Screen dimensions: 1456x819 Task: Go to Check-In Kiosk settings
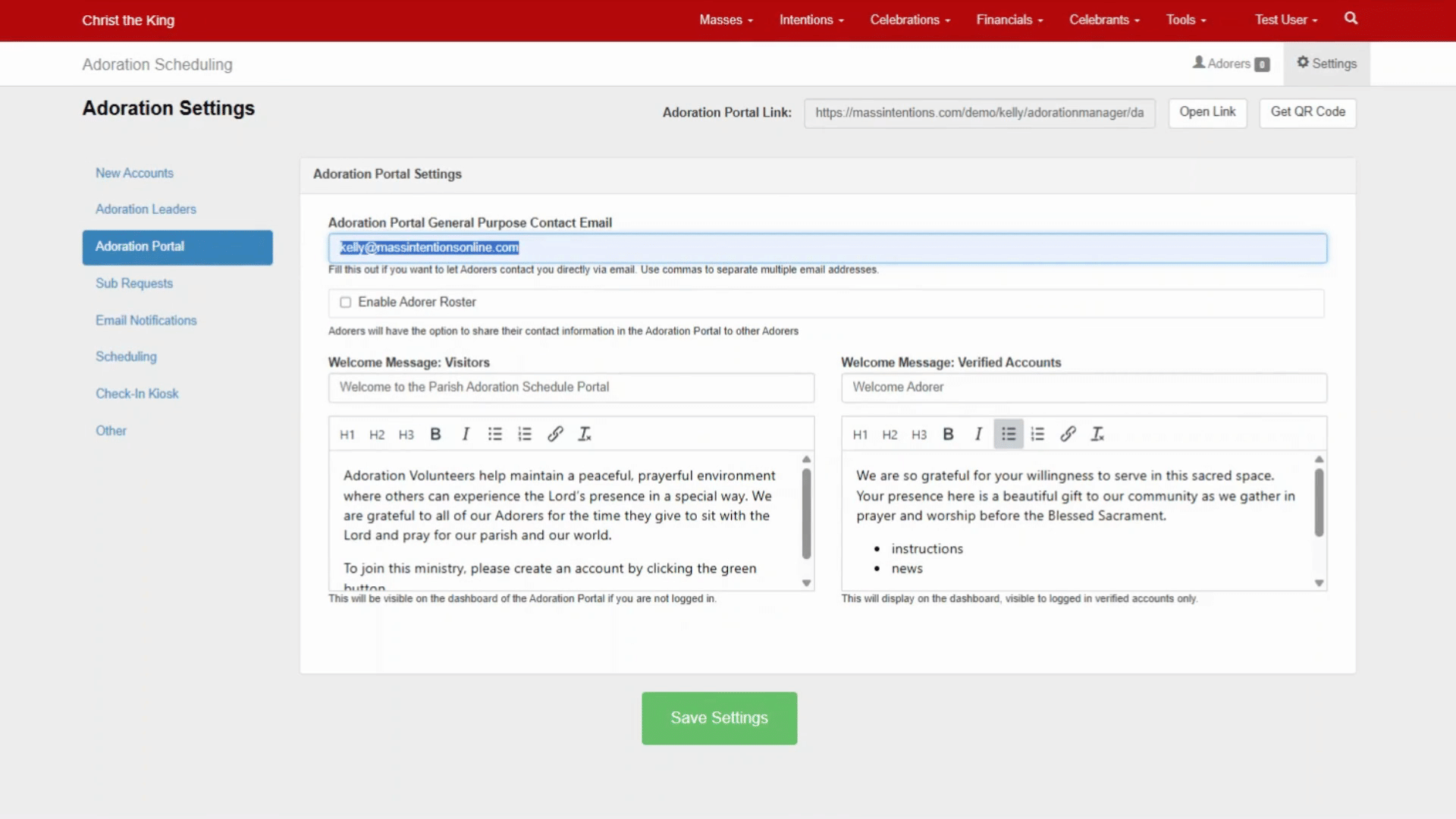136,394
